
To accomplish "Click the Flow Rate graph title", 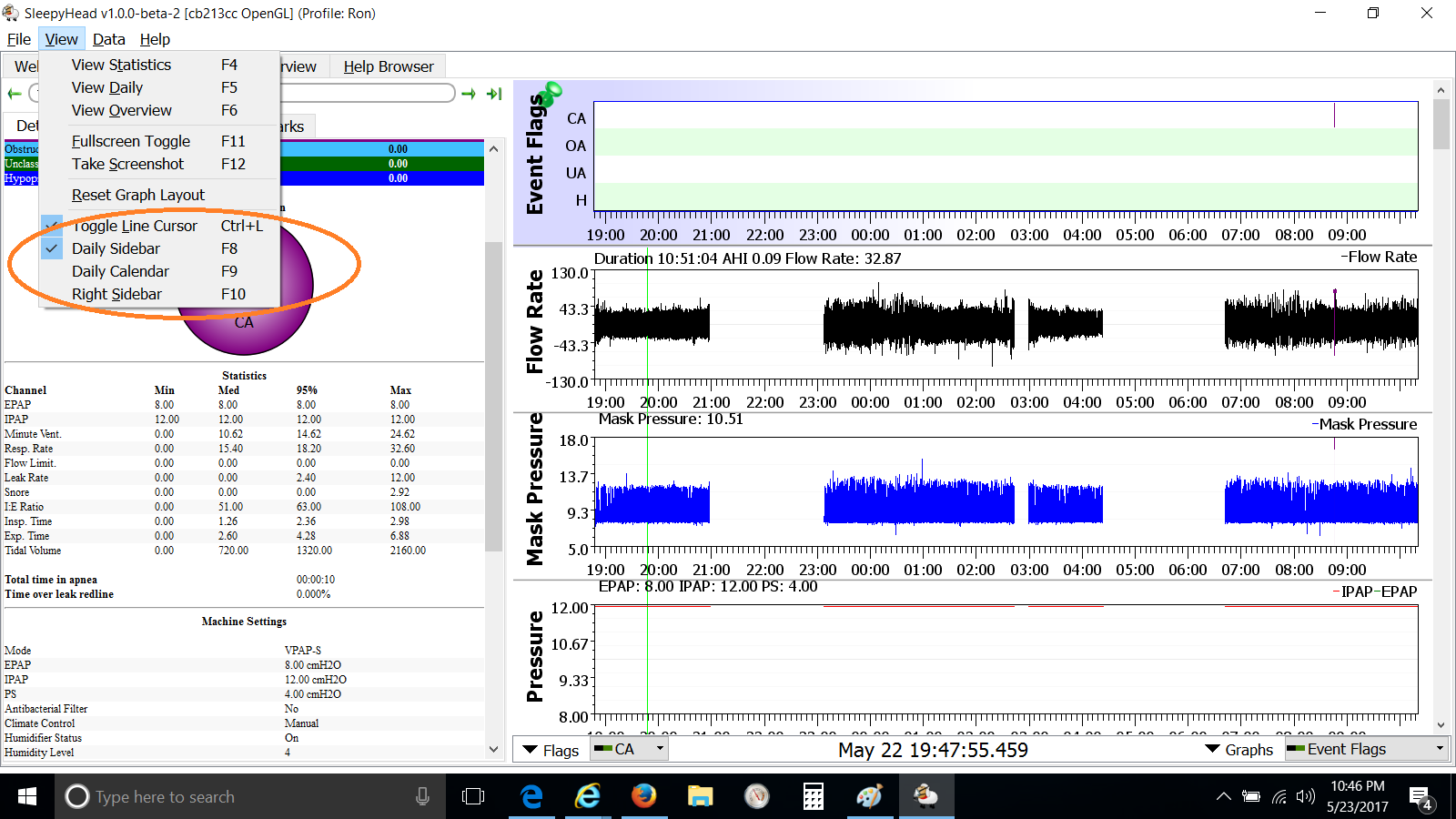I will pos(534,321).
